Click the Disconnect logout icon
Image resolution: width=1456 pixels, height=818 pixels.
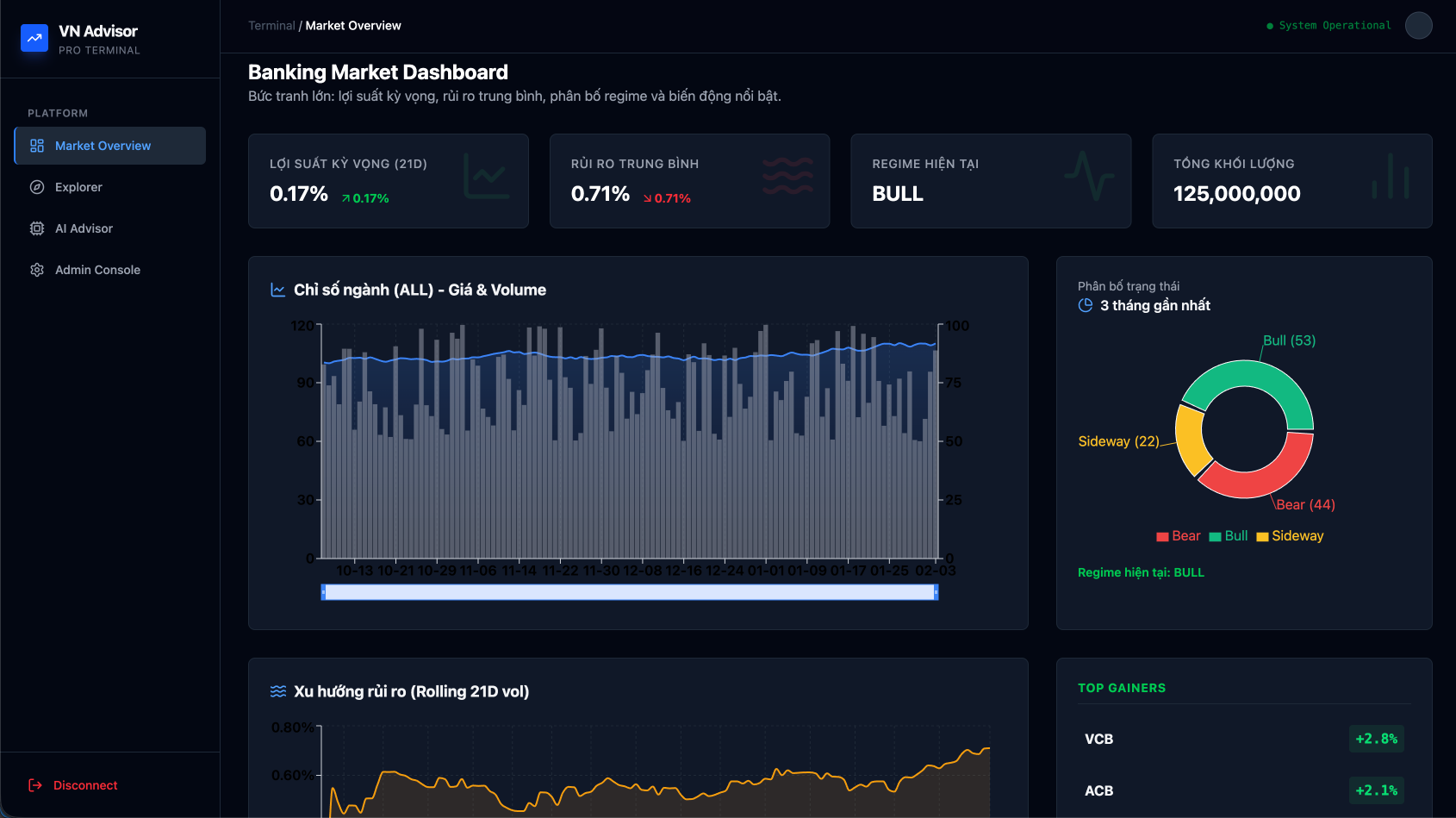click(35, 785)
